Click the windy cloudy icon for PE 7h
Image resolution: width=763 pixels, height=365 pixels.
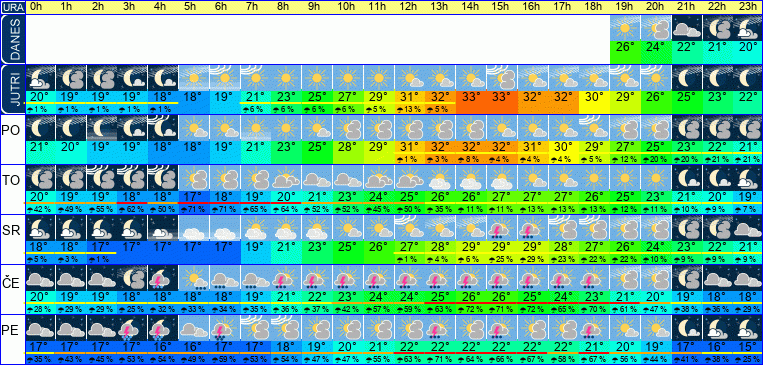[255, 328]
